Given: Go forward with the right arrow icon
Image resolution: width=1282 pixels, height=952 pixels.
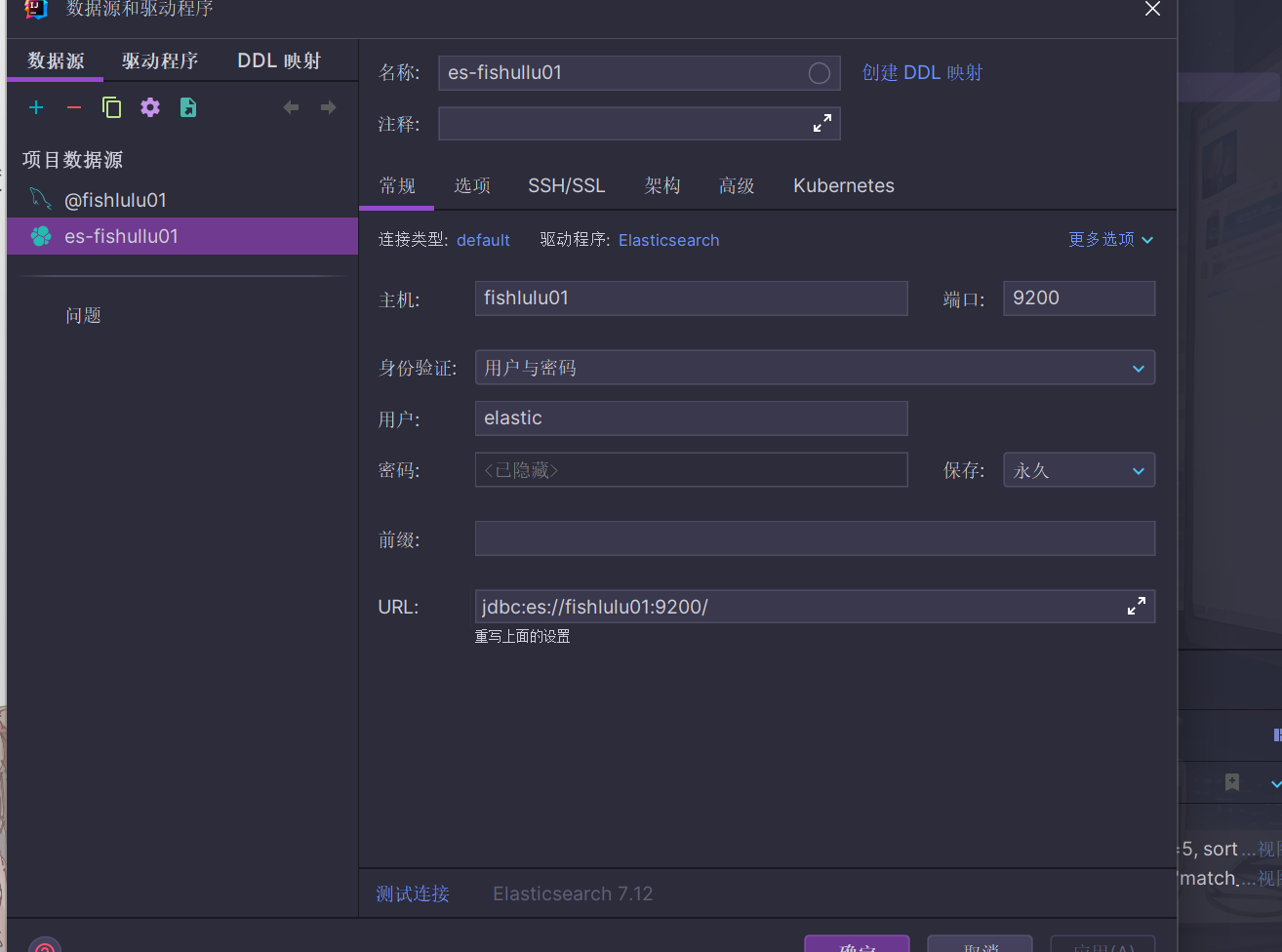Looking at the screenshot, I should click(329, 107).
